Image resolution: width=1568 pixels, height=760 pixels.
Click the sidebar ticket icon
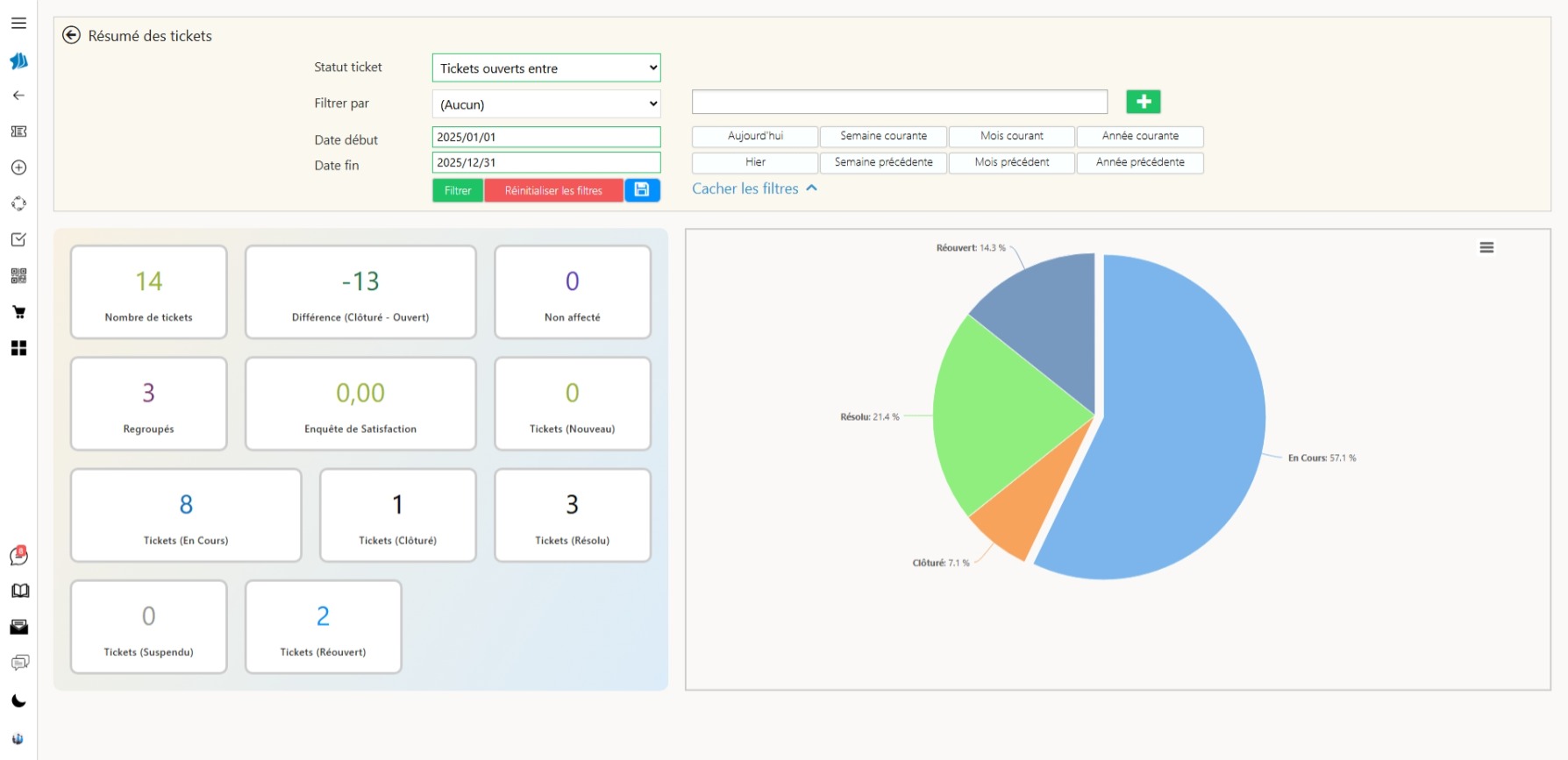18,131
